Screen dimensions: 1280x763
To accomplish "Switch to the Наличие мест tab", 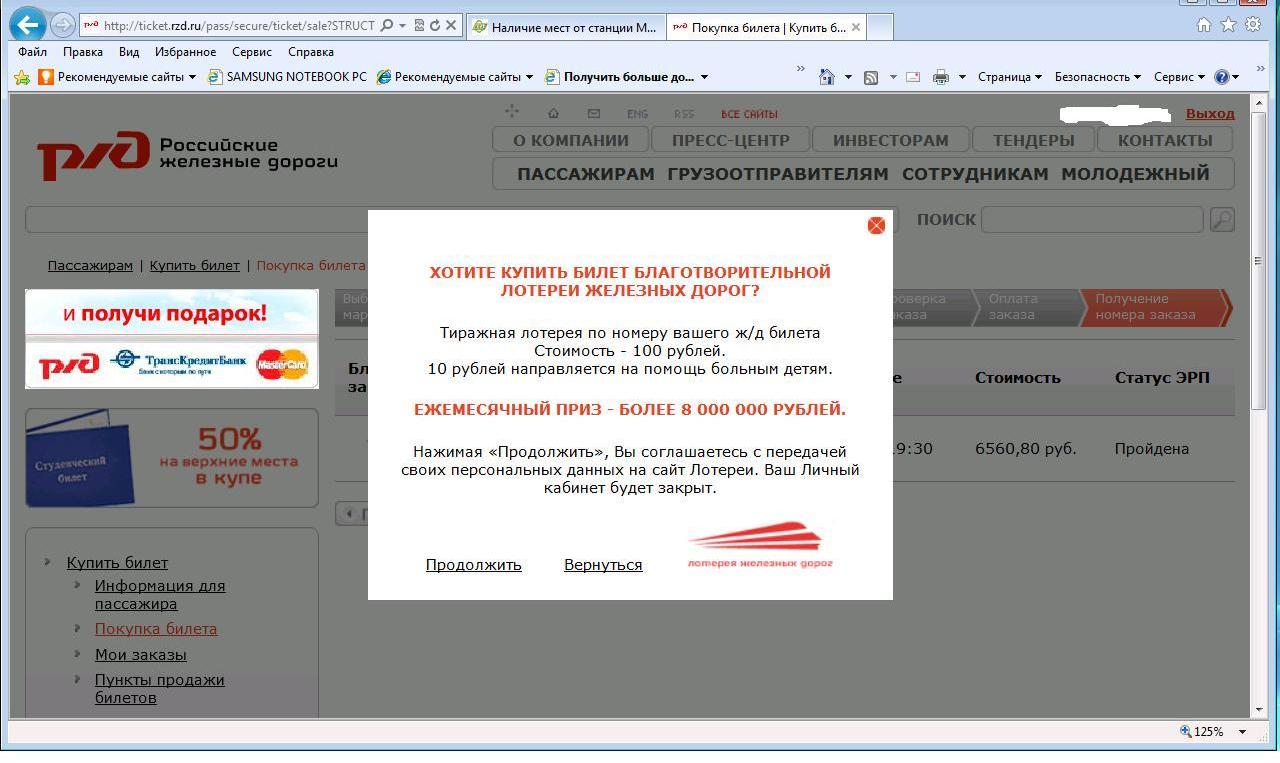I will tap(565, 27).
